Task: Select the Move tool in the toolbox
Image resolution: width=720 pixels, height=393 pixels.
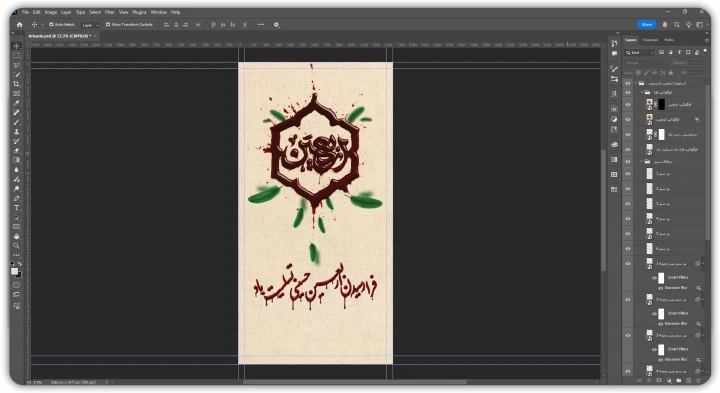Action: pos(17,46)
